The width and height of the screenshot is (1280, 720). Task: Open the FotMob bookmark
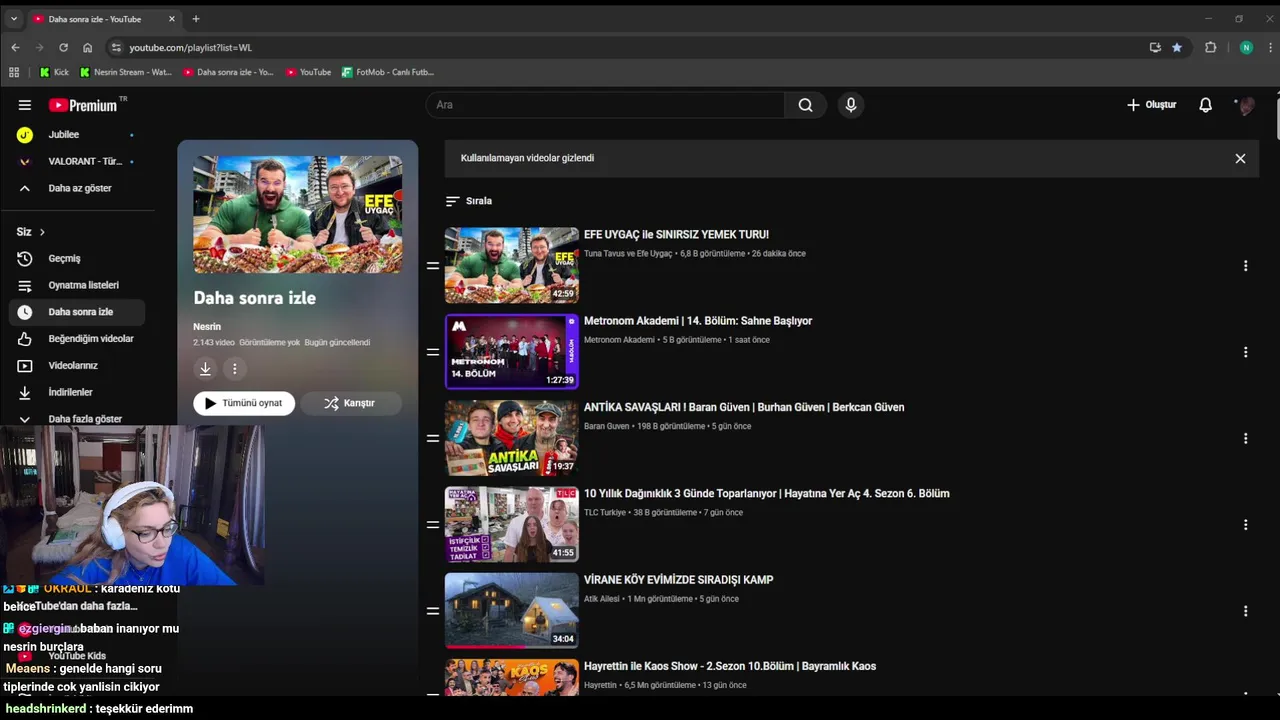388,72
